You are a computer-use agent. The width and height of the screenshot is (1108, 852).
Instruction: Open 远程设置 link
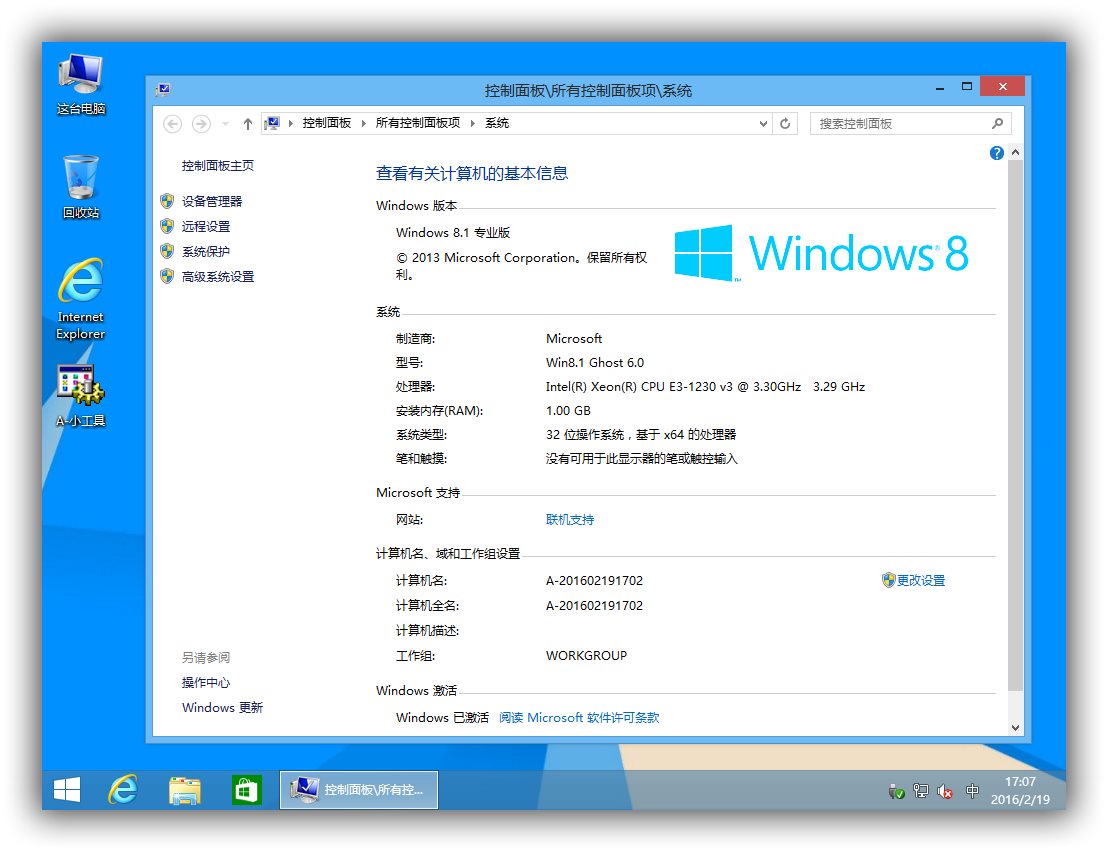point(206,226)
